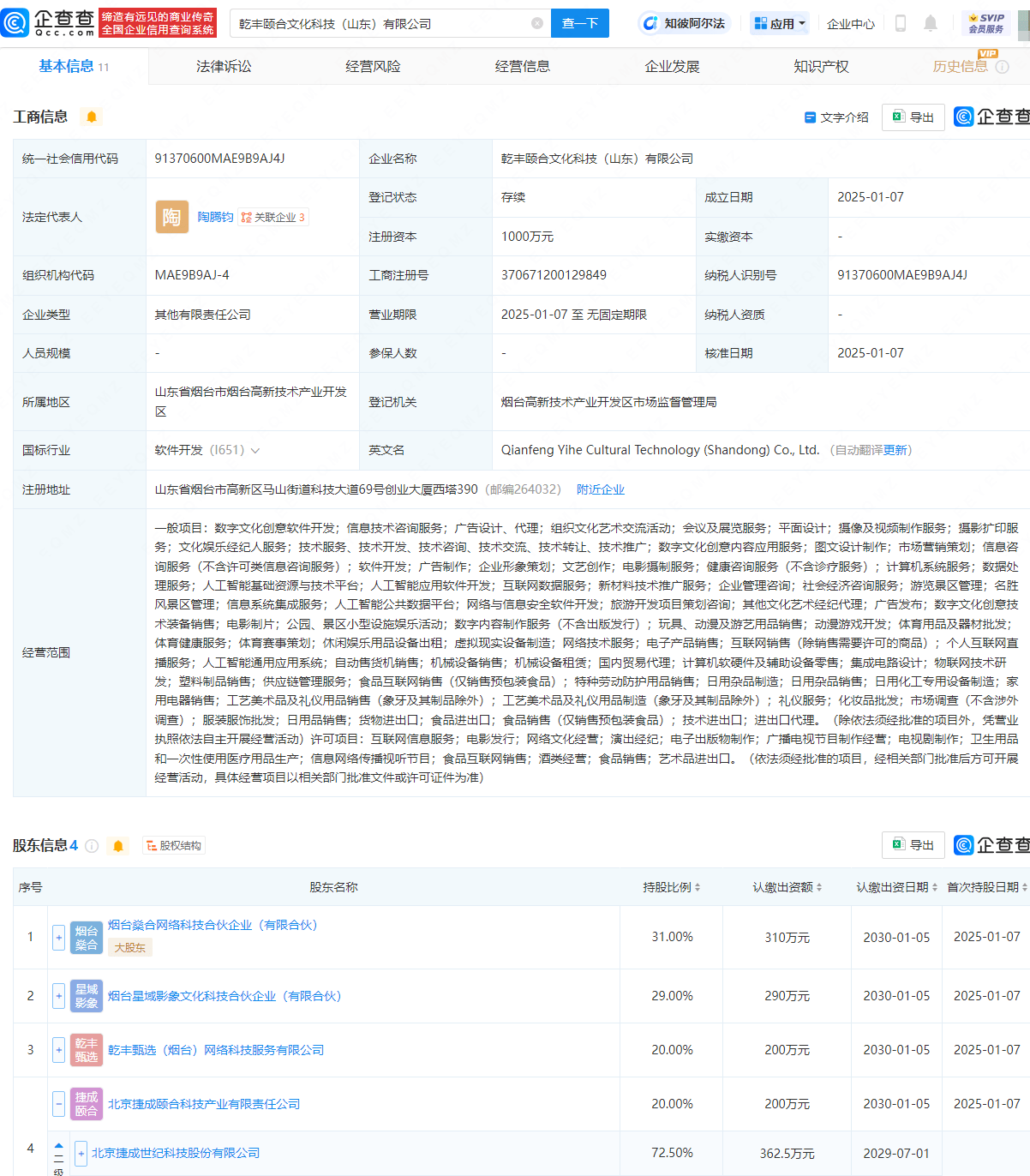
Task: Switch to 知识产权 tab
Action: pos(821,66)
